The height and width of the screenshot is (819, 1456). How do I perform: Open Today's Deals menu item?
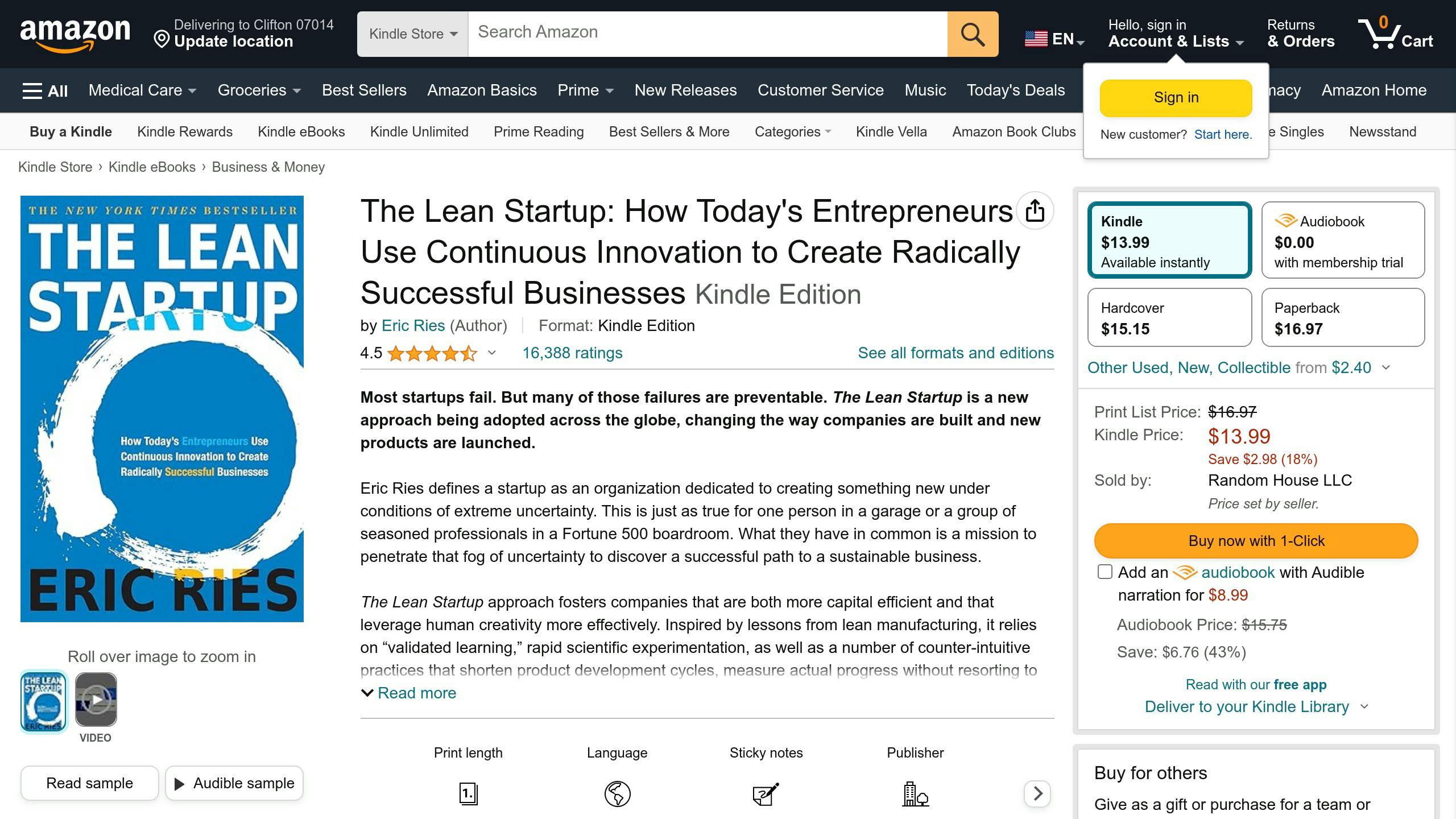click(1015, 90)
